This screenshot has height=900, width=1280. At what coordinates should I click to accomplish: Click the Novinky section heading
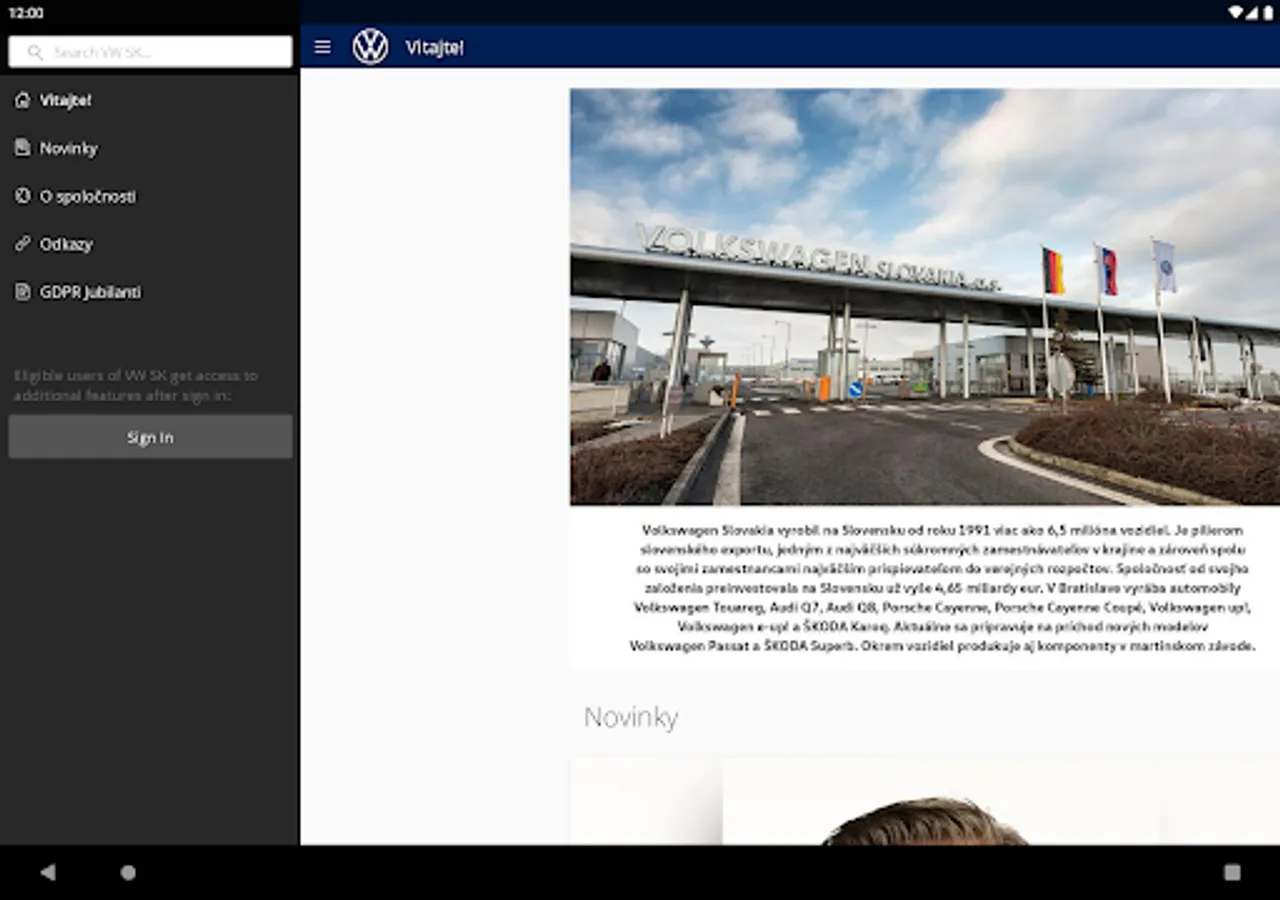click(631, 717)
